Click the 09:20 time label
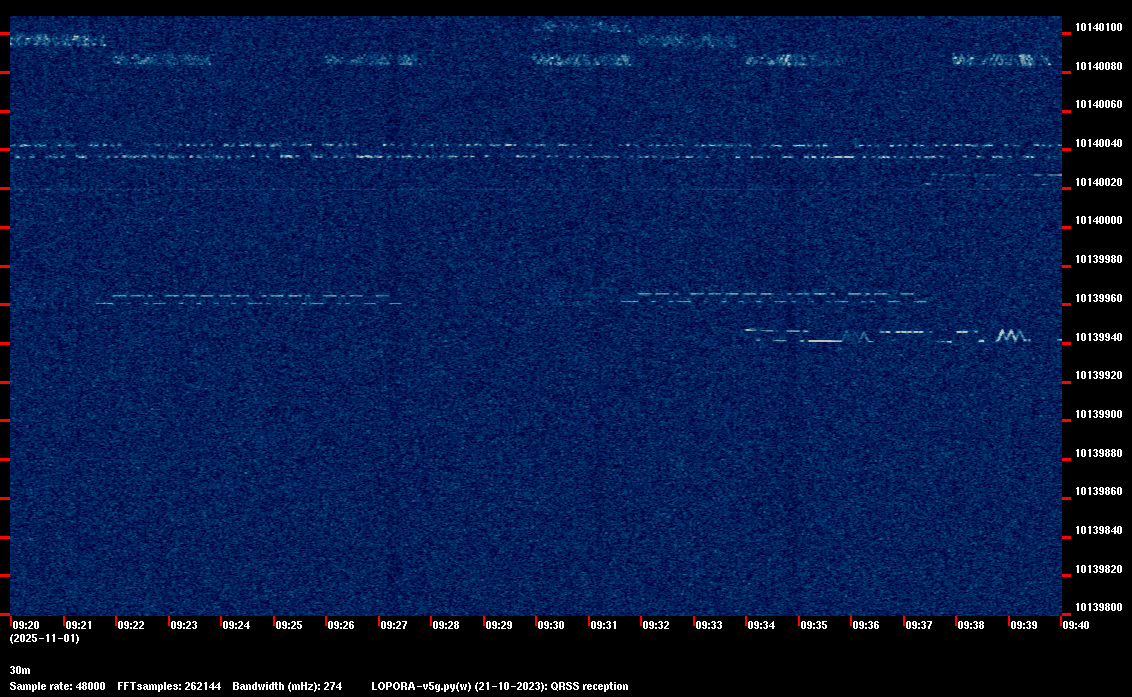 tap(26, 625)
